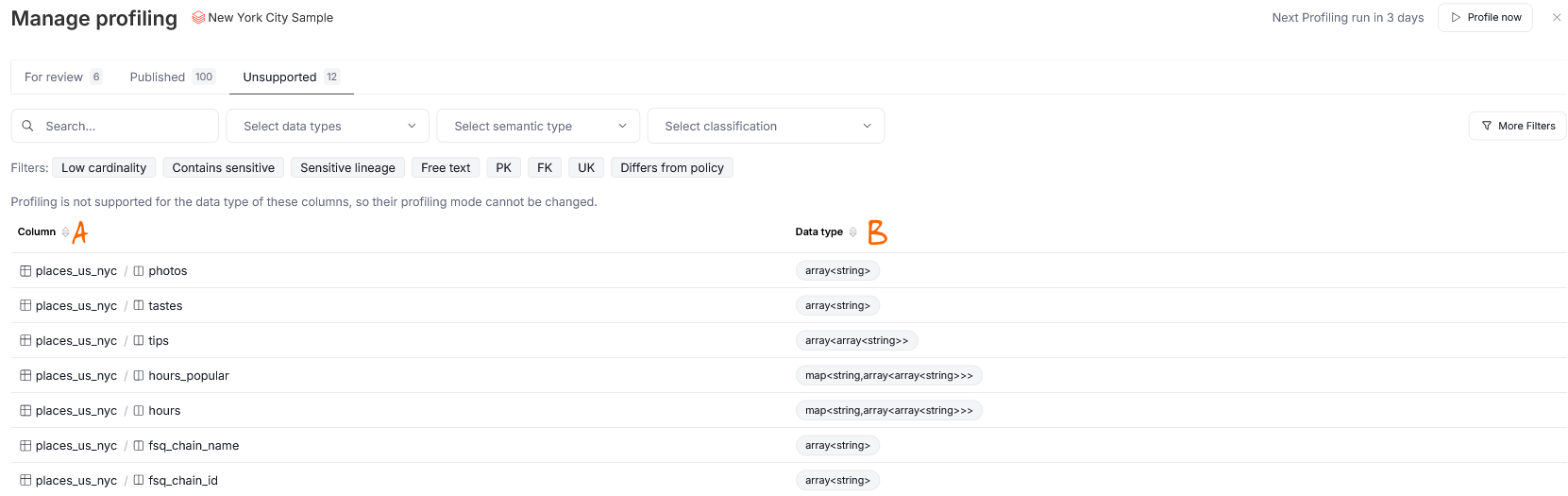
Task: Toggle the Differs from policy filter
Action: click(672, 168)
